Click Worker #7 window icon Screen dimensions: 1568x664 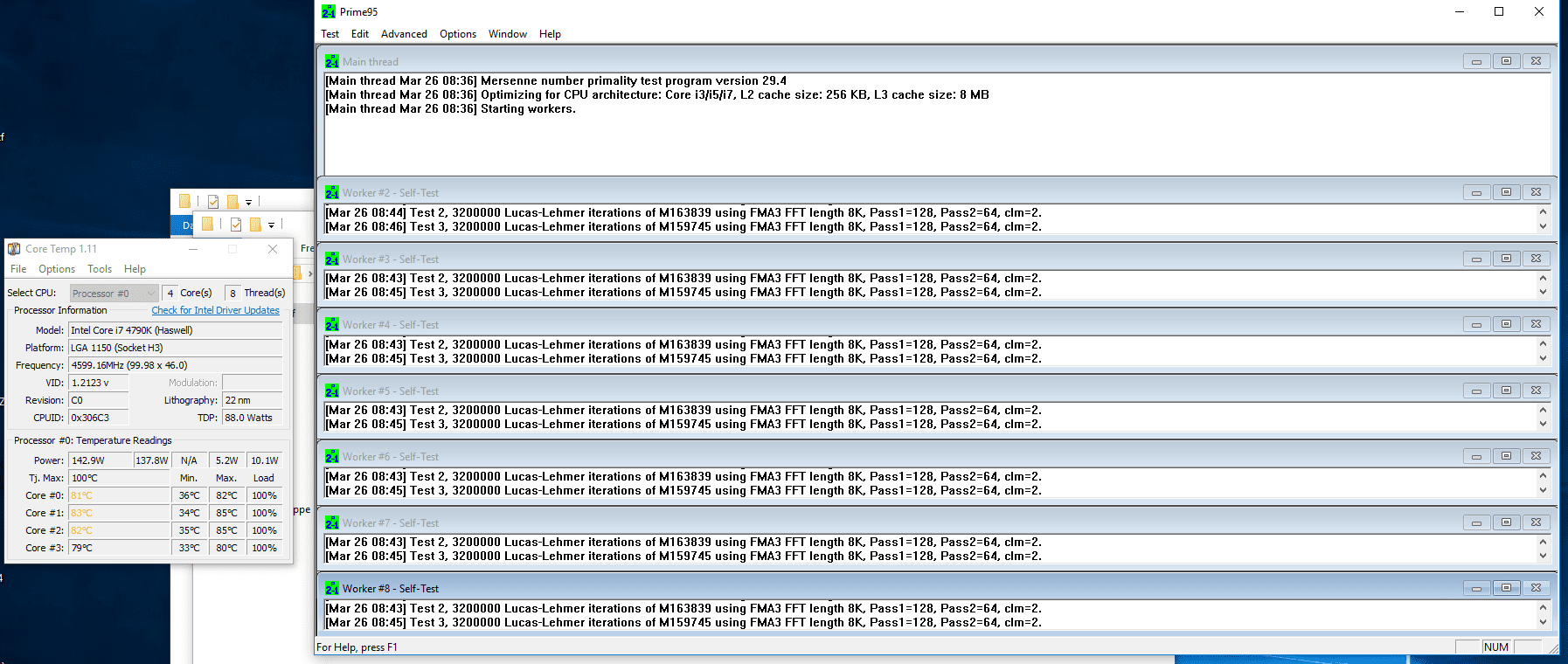[x=332, y=522]
